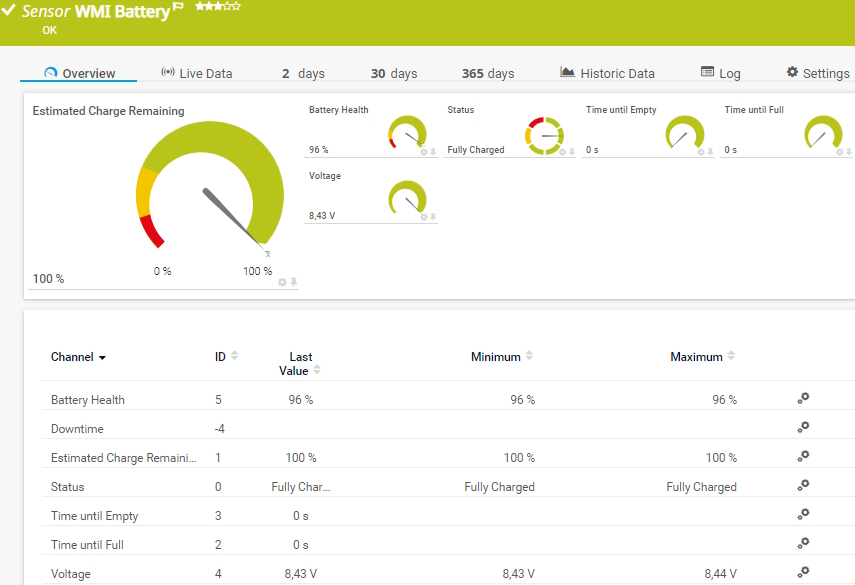Switch to the Live Data tab
This screenshot has height=585, width=855.
pos(197,73)
